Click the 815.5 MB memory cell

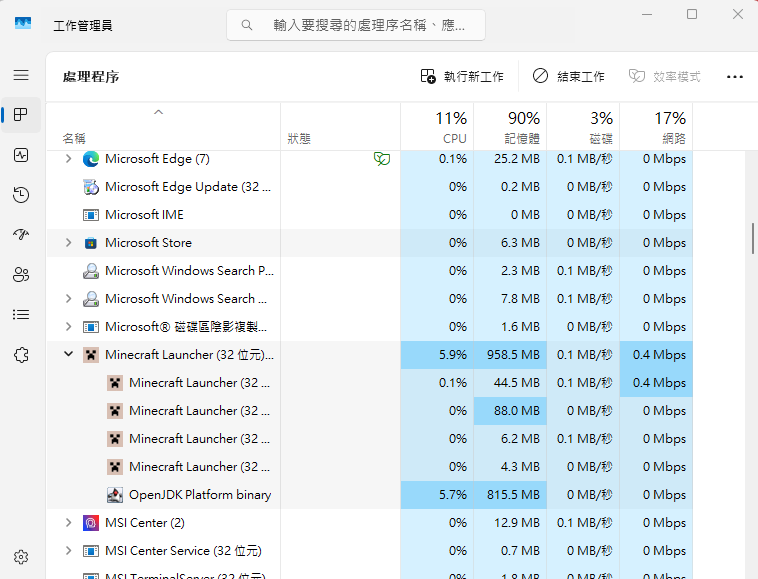[x=510, y=495]
